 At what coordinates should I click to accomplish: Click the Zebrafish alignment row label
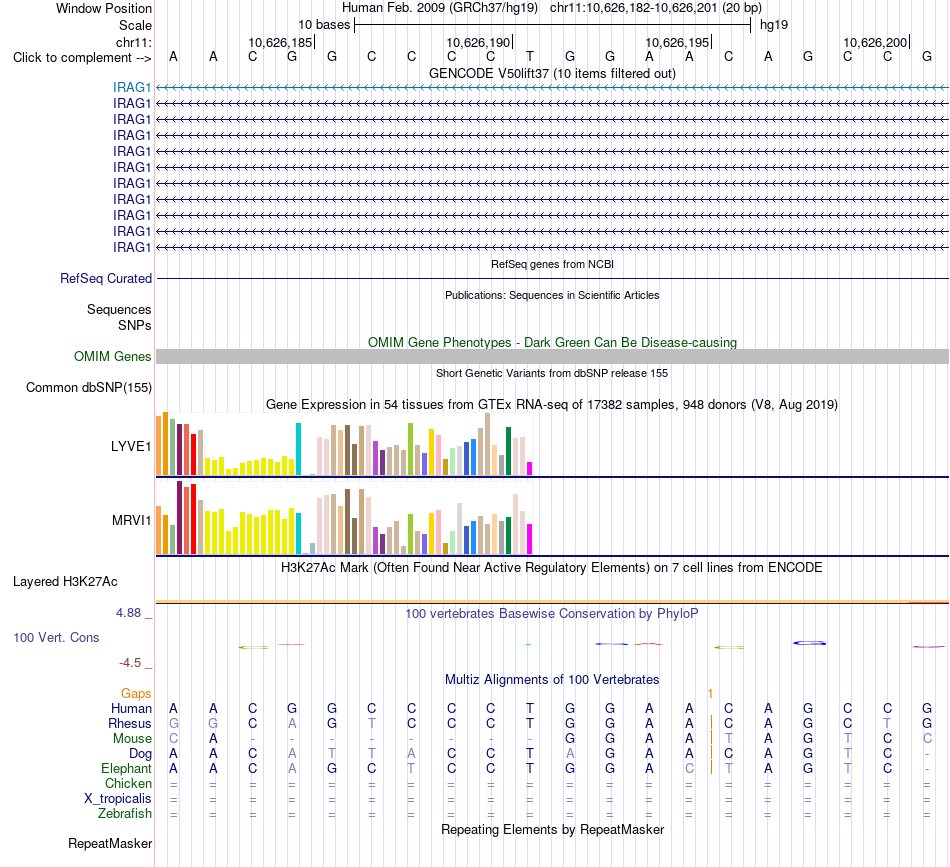coord(125,814)
